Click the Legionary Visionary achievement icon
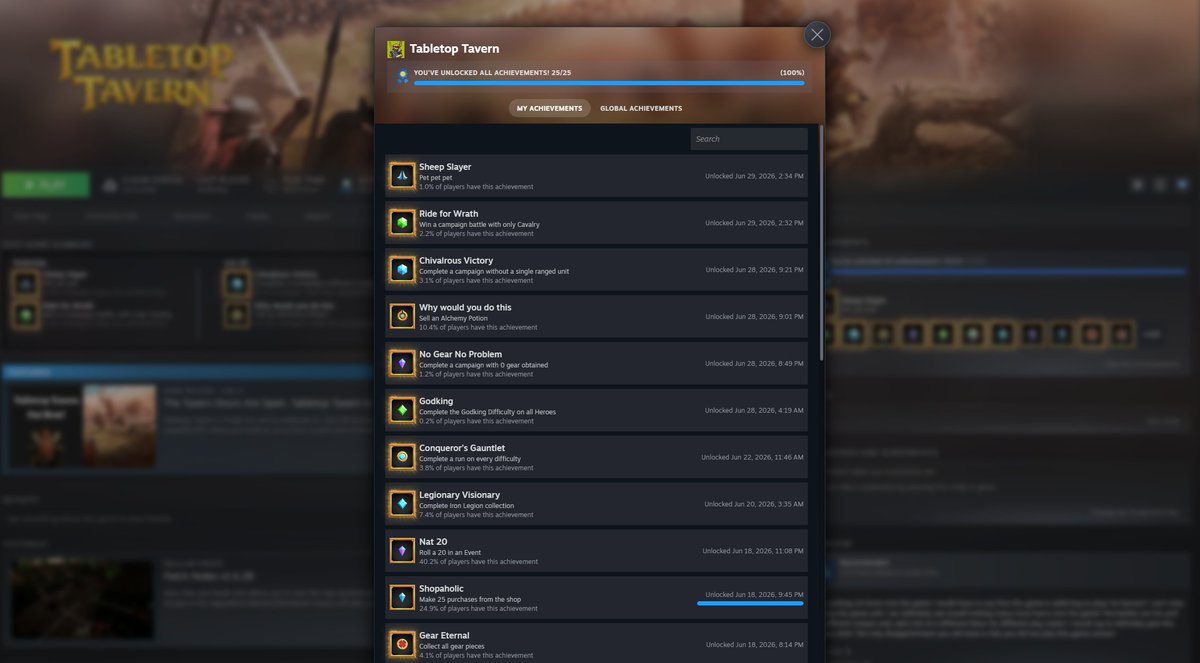The width and height of the screenshot is (1200, 663). coord(402,504)
